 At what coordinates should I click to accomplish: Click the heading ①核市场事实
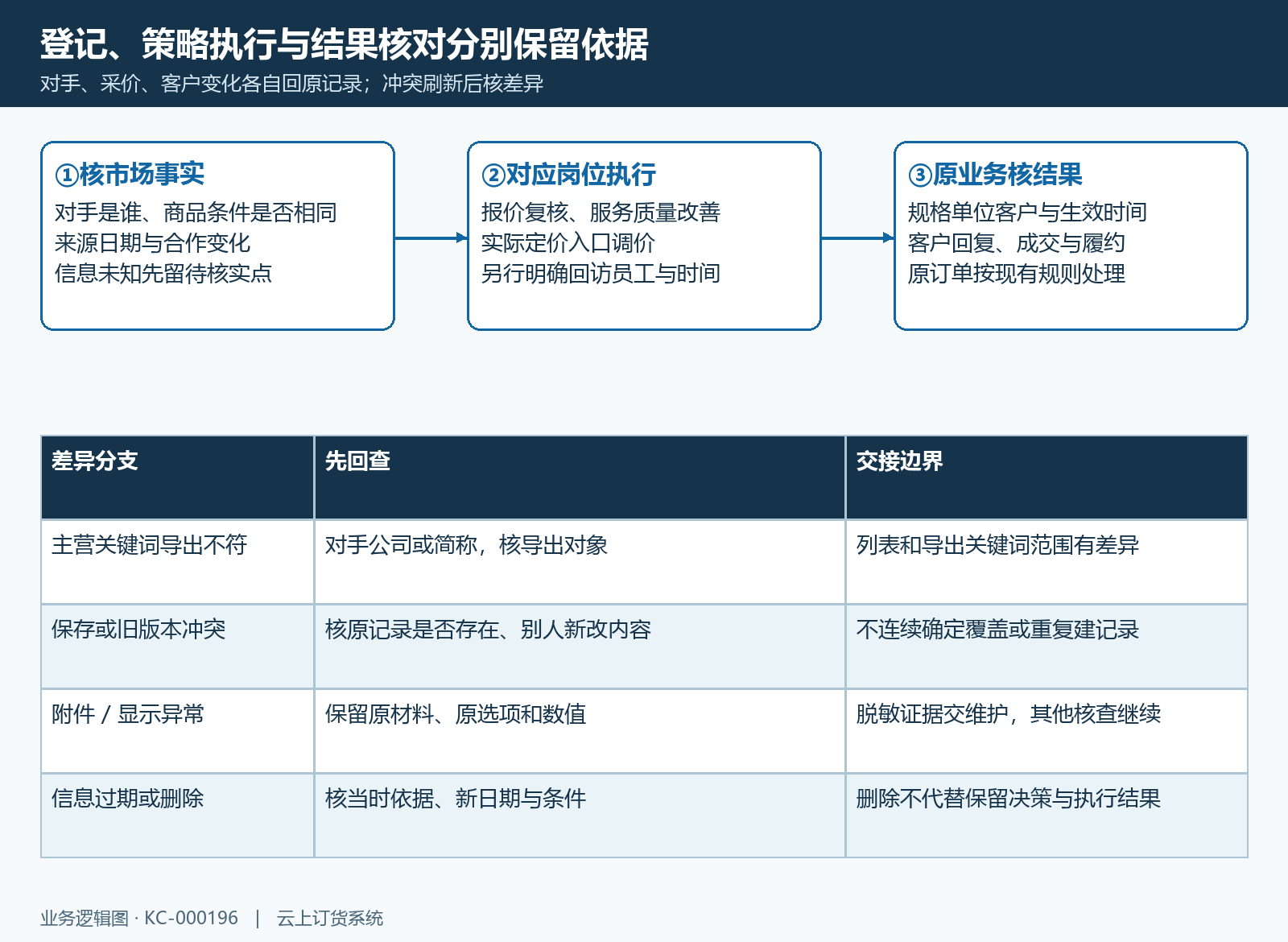[x=130, y=174]
